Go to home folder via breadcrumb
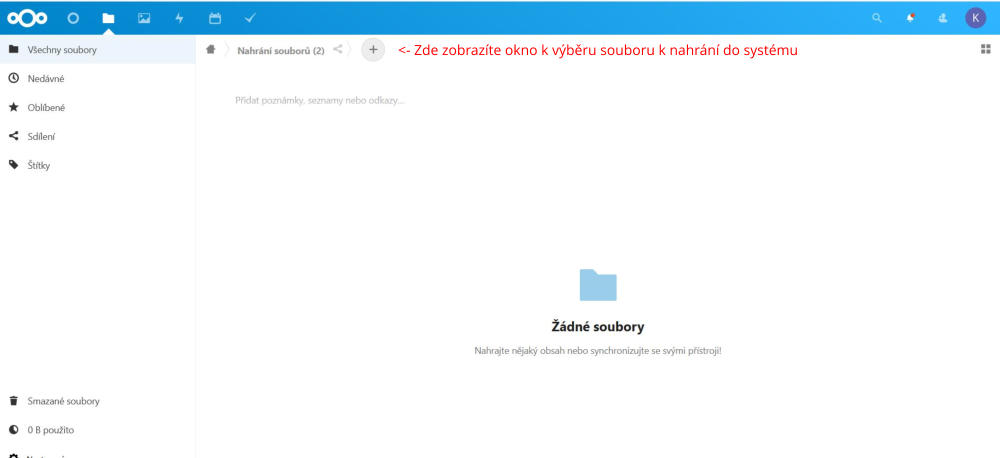 pos(211,49)
